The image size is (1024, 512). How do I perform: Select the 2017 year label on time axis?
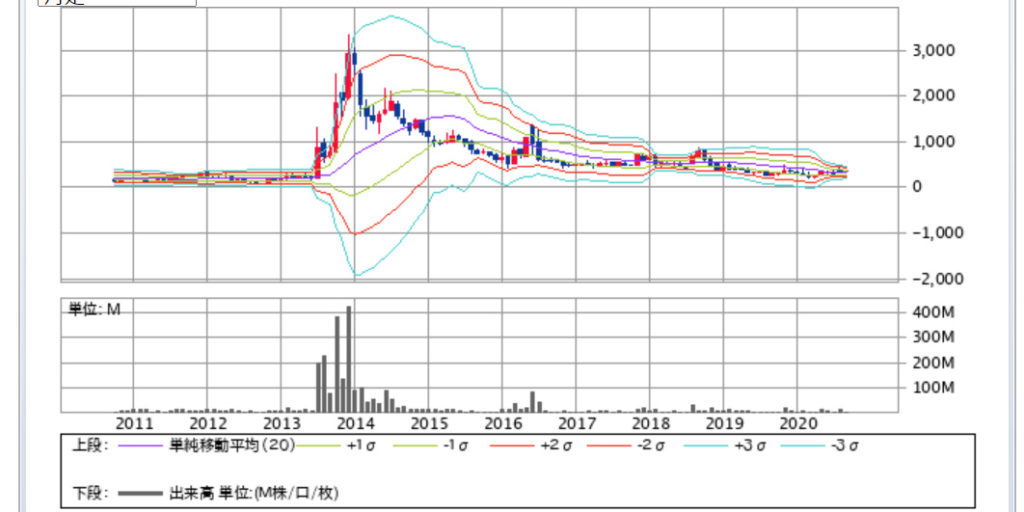point(577,424)
